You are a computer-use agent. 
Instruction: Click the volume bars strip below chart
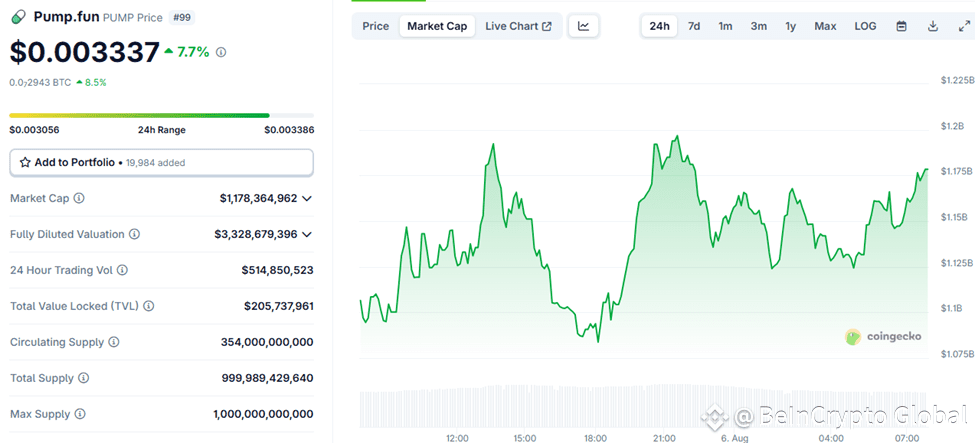click(644, 406)
